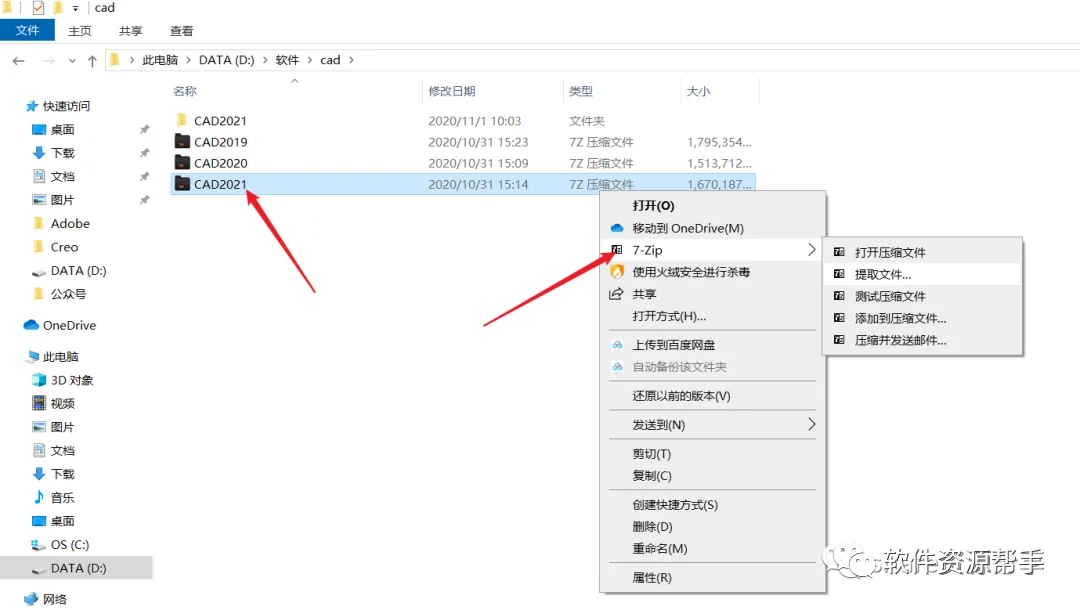Open the 3D 对象 cube icon
The image size is (1080, 610).
pos(39,380)
